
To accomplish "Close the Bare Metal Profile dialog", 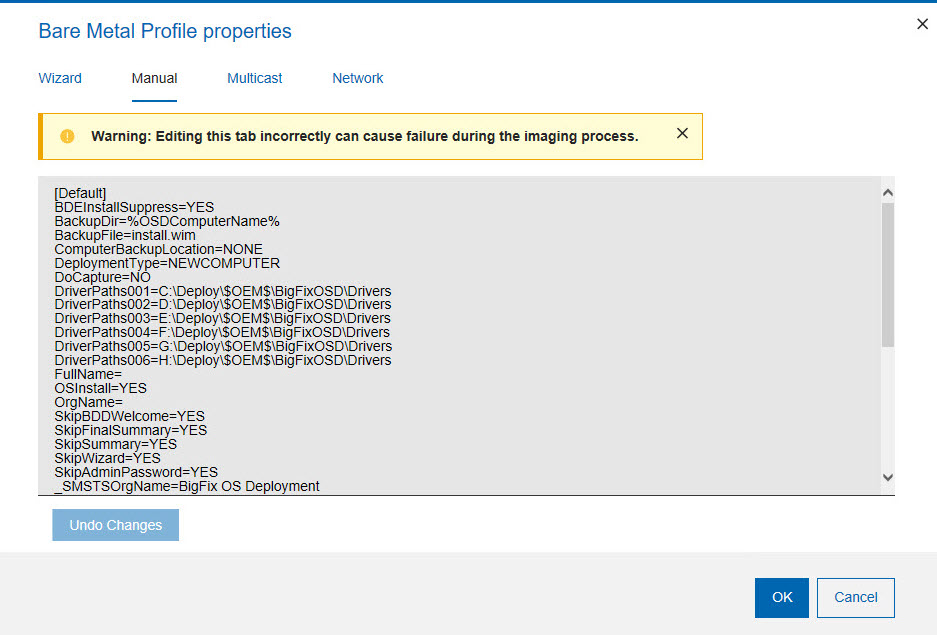I will (x=922, y=24).
